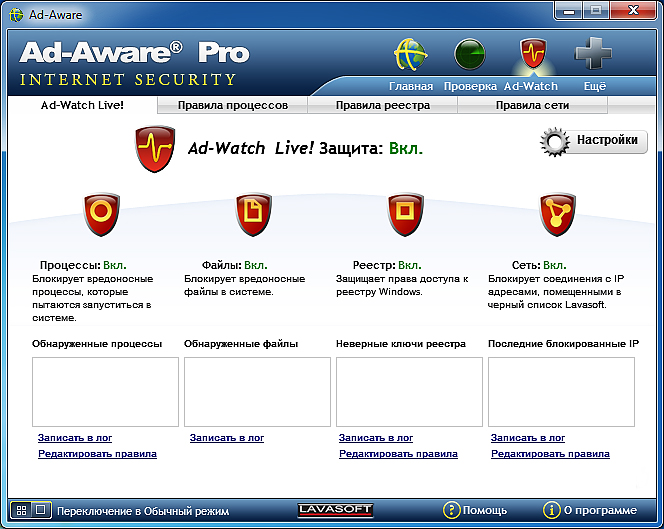The image size is (664, 529).
Task: Click the Процессы shield icon
Action: 101,214
